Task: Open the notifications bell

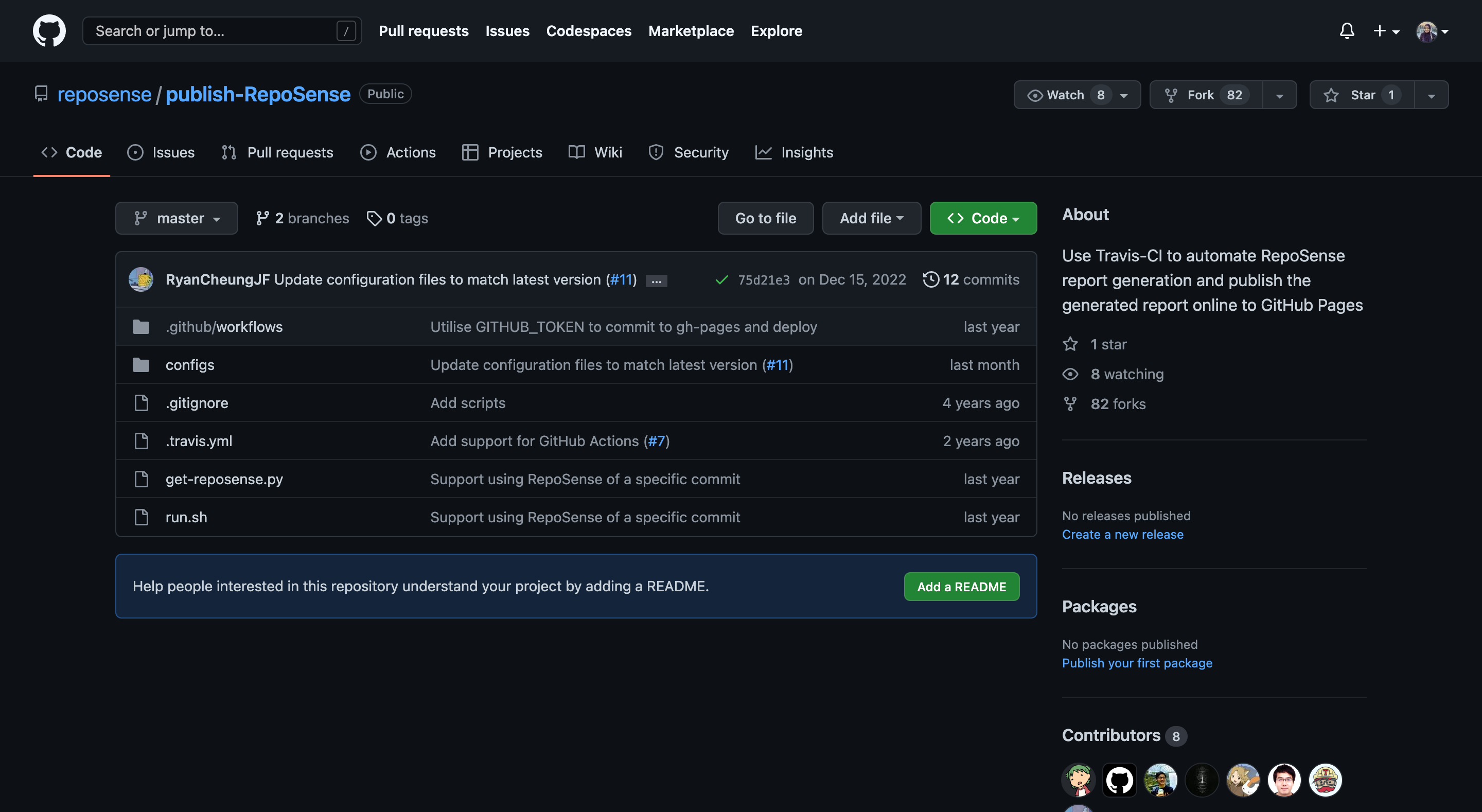Action: click(x=1346, y=30)
